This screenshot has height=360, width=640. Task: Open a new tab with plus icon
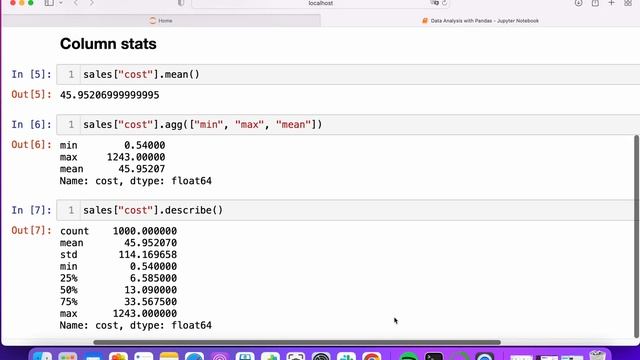pyautogui.click(x=611, y=3)
